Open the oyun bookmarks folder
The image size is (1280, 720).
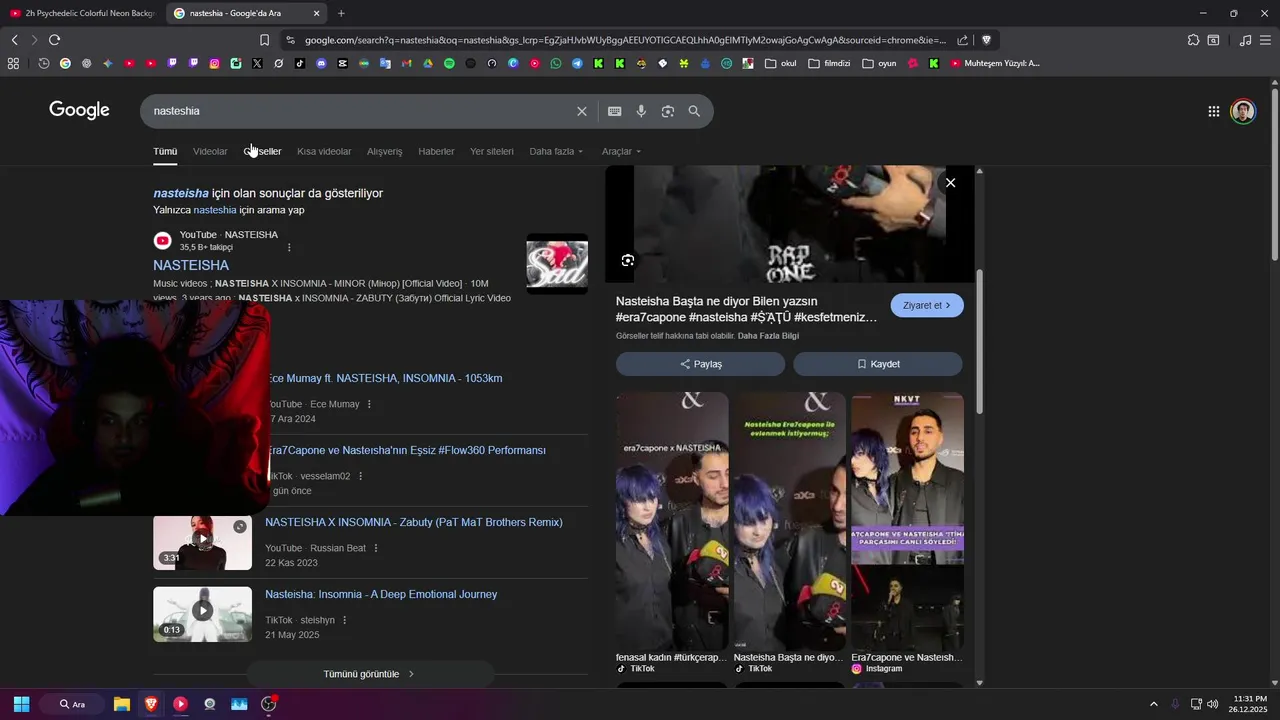879,63
